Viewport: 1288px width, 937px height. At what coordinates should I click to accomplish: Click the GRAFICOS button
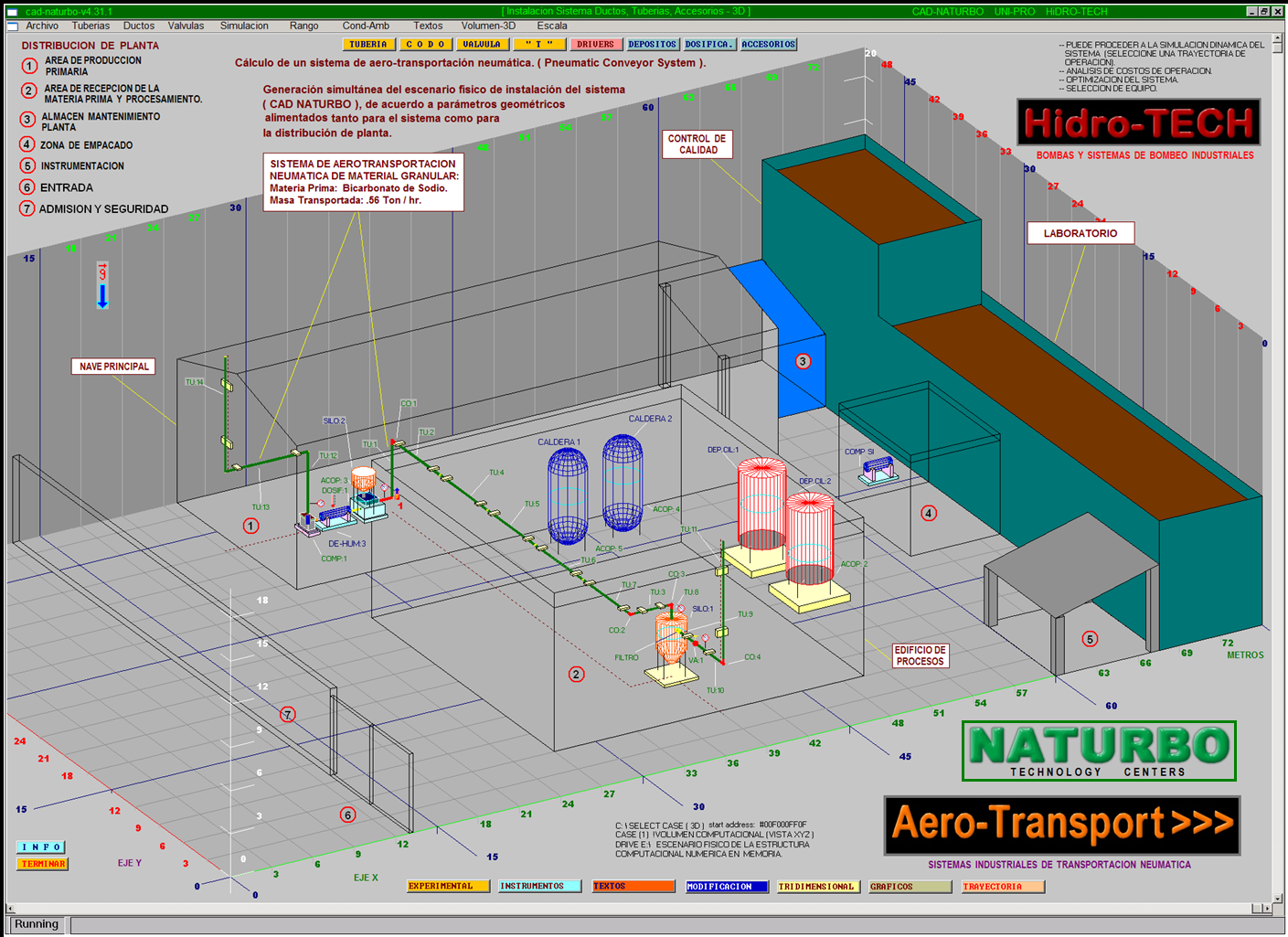[x=910, y=886]
